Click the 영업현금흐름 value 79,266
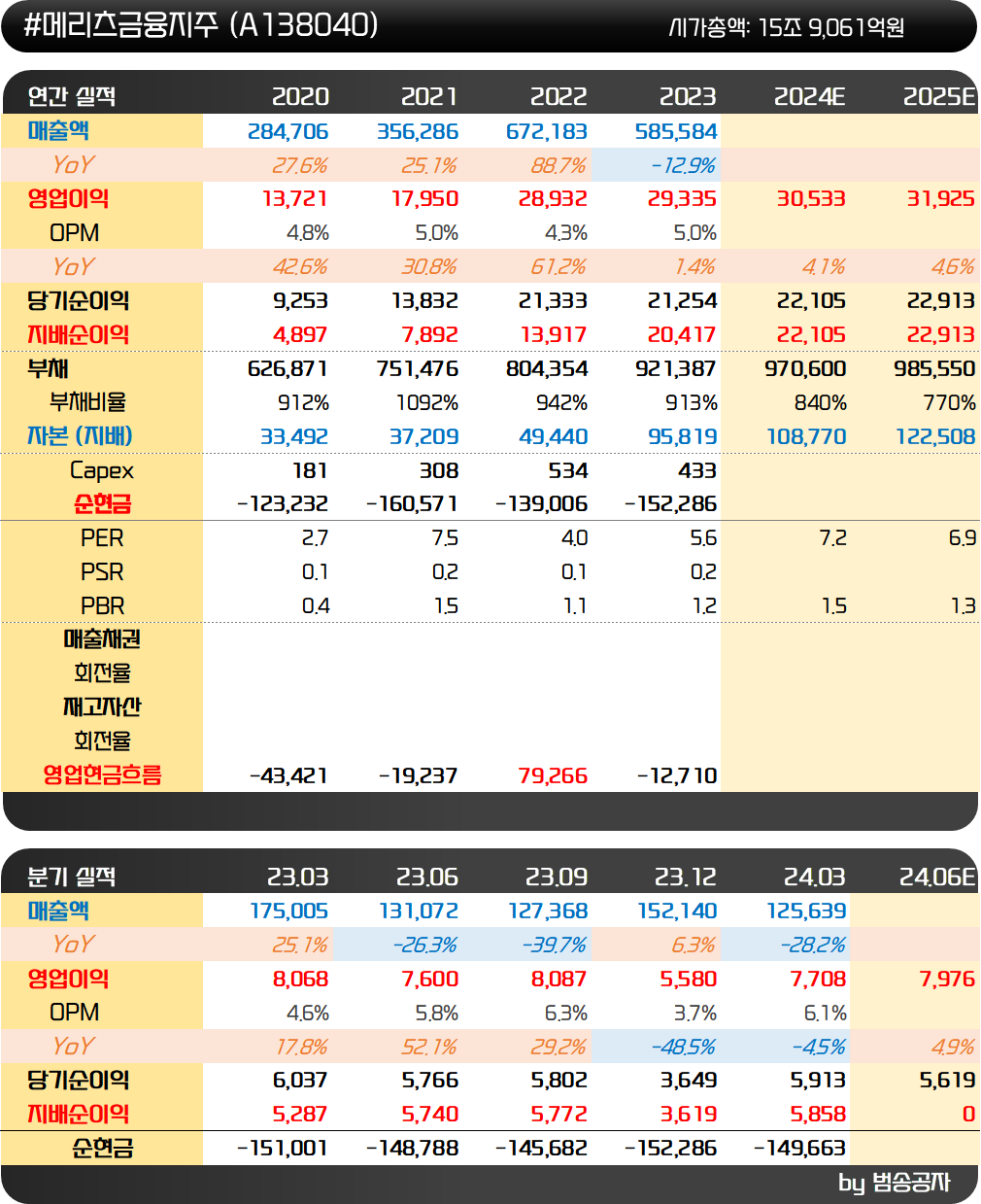The image size is (981, 1204). (x=553, y=775)
